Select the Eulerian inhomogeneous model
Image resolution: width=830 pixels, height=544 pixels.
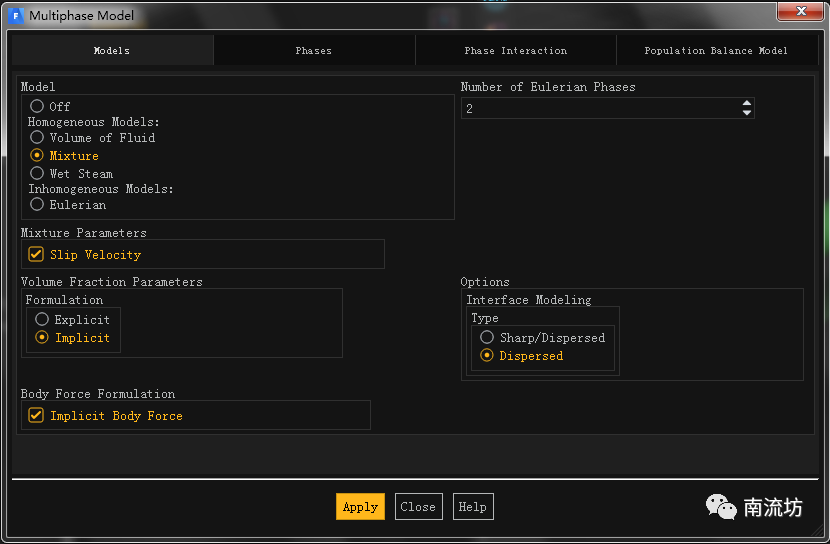pyautogui.click(x=37, y=204)
